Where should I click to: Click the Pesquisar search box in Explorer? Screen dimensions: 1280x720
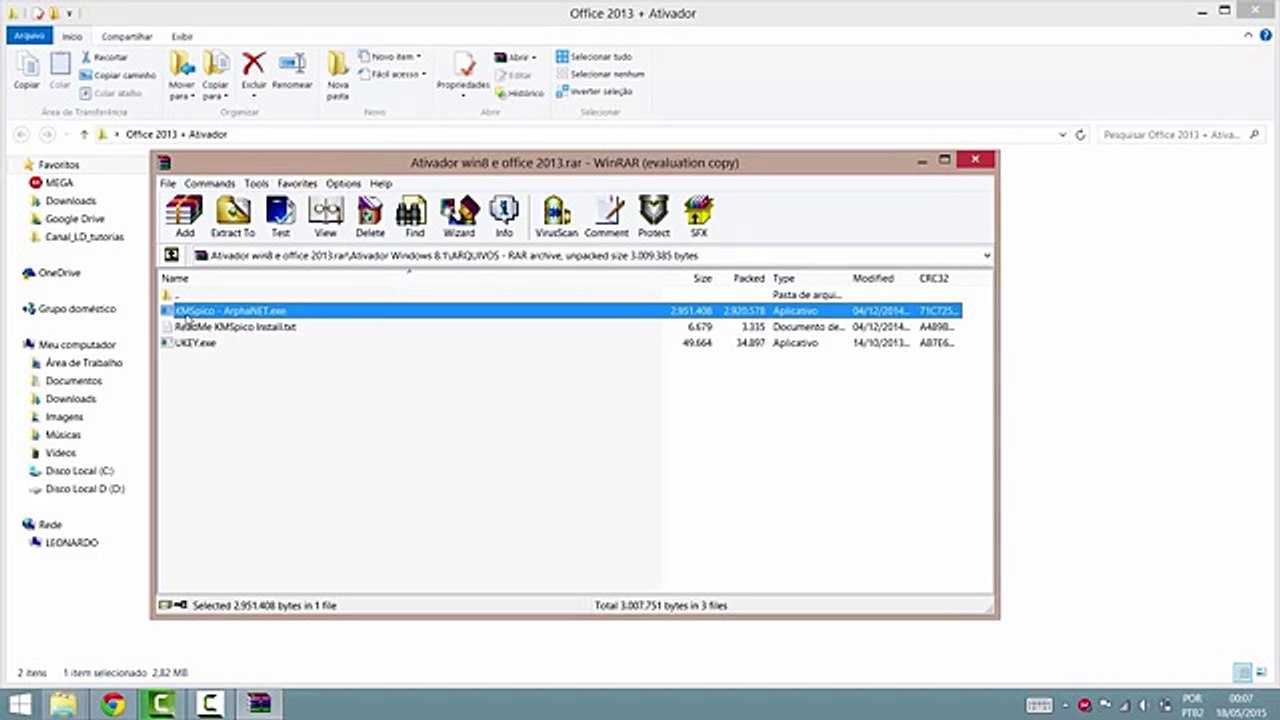1182,134
